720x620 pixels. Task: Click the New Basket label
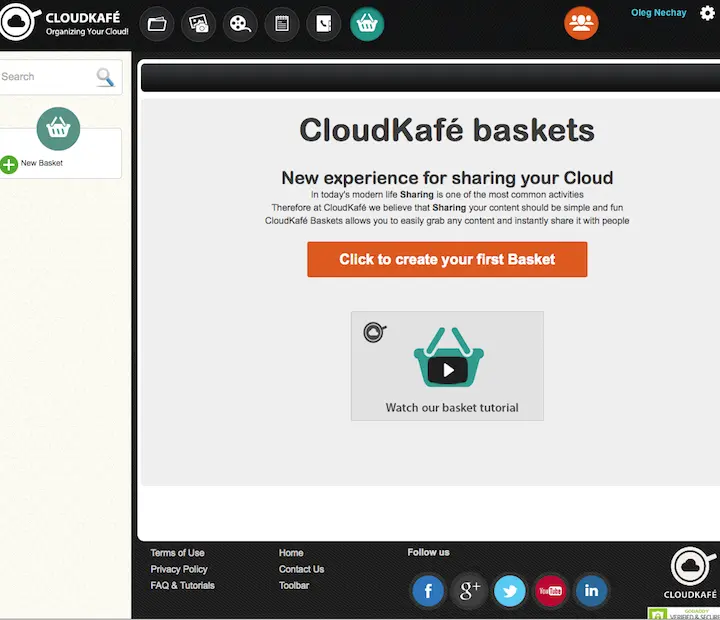click(x=42, y=163)
